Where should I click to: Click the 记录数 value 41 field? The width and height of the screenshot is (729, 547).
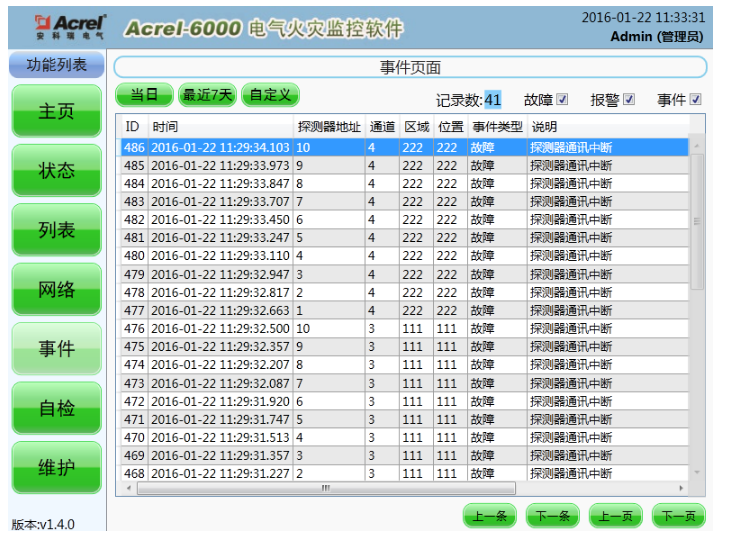click(493, 99)
